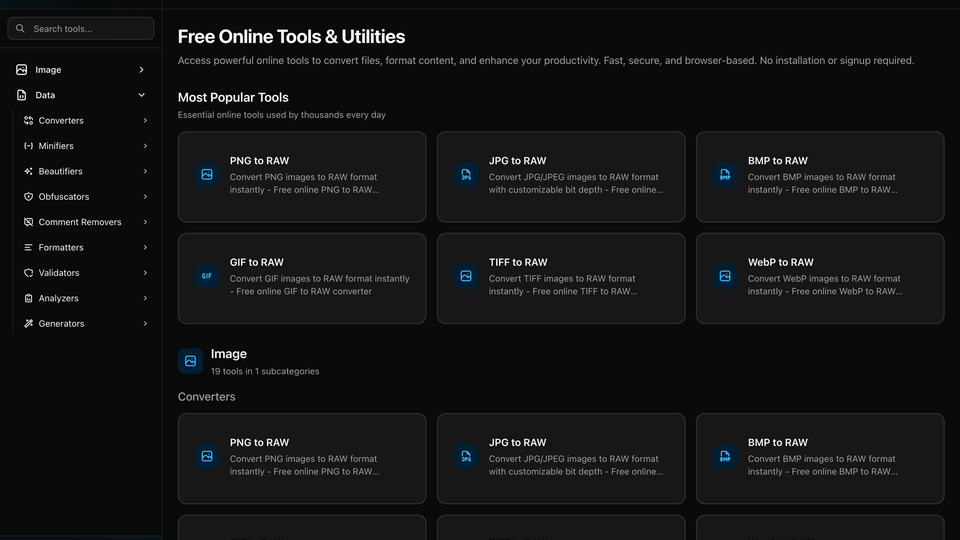
Task: Open PNG to RAW title under Converters section
Action: tap(259, 442)
